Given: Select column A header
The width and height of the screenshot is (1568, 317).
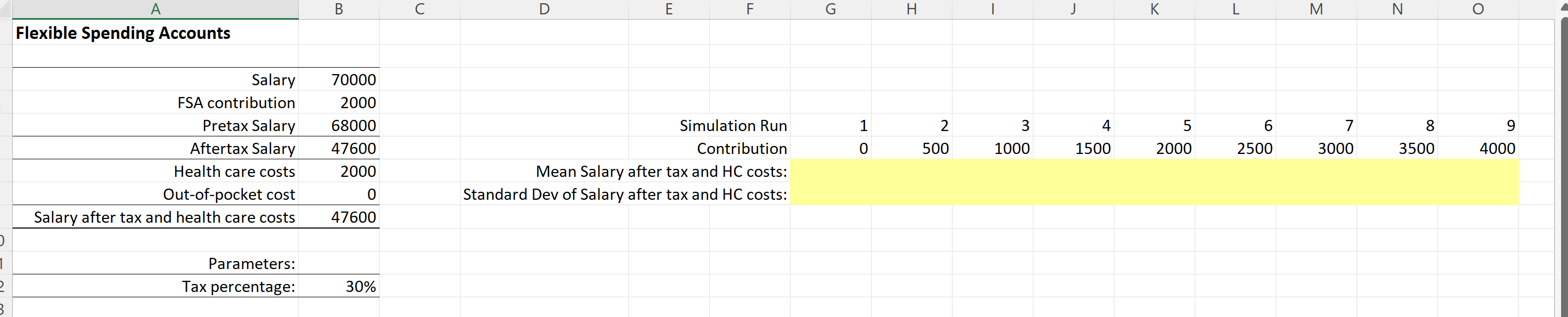Looking at the screenshot, I should pyautogui.click(x=155, y=9).
